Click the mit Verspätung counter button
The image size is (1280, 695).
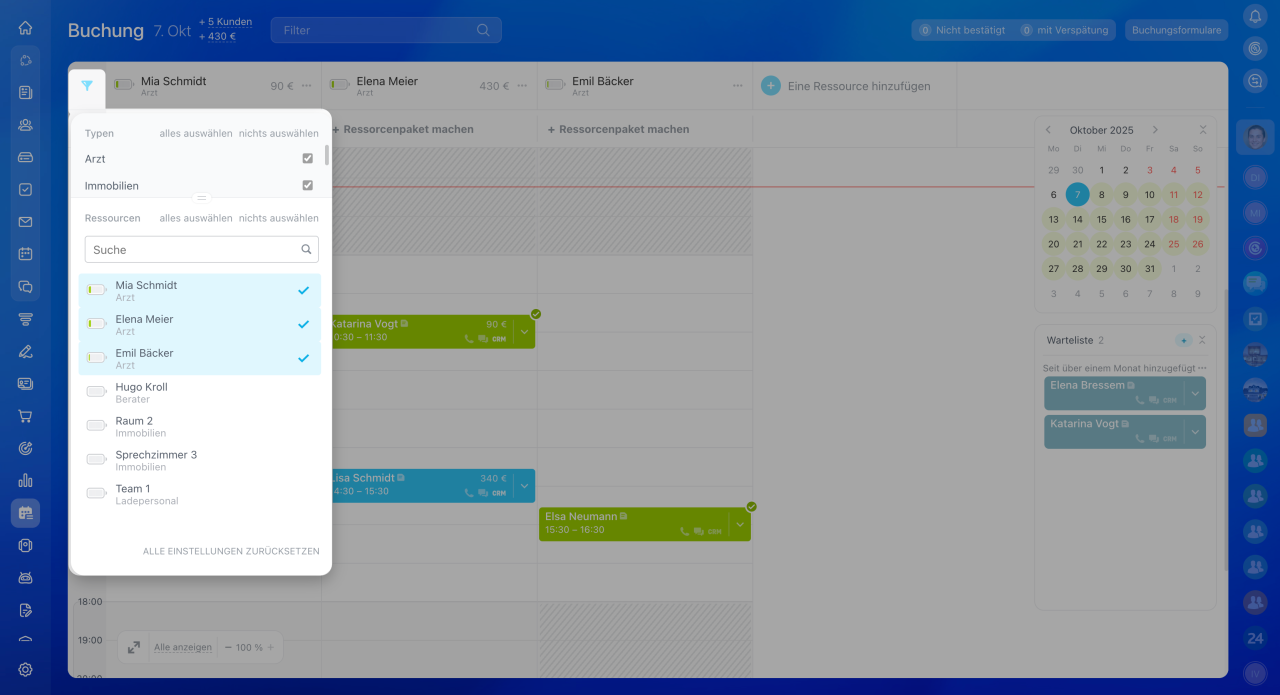coord(1065,30)
